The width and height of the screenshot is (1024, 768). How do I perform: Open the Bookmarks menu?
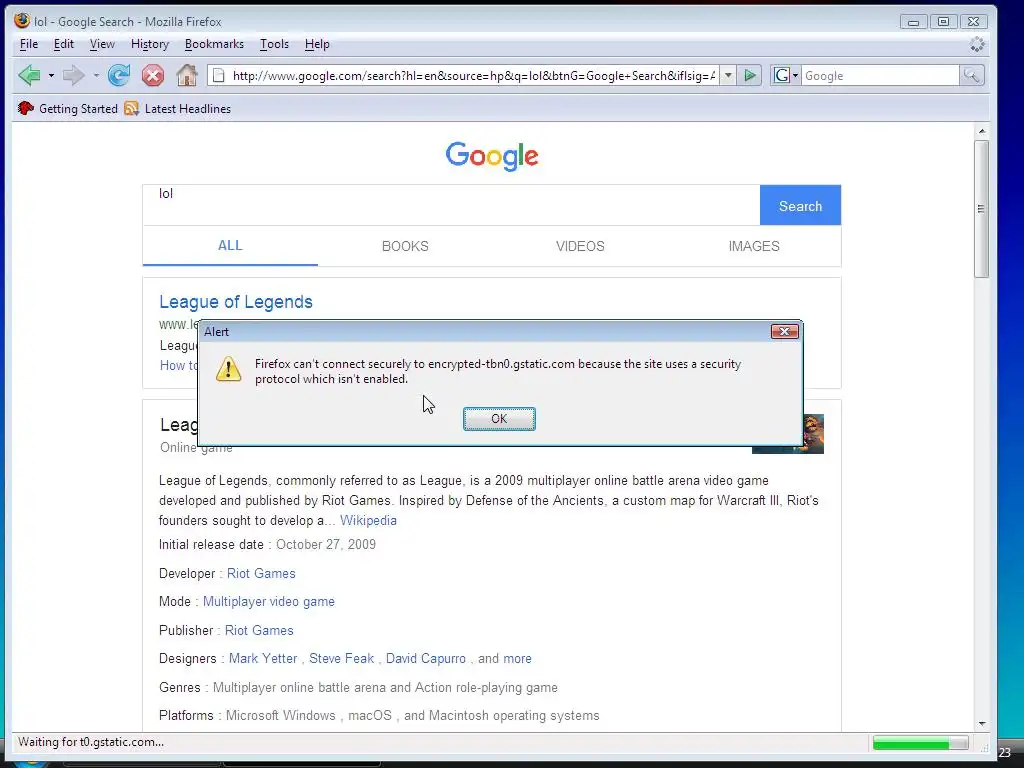[214, 44]
